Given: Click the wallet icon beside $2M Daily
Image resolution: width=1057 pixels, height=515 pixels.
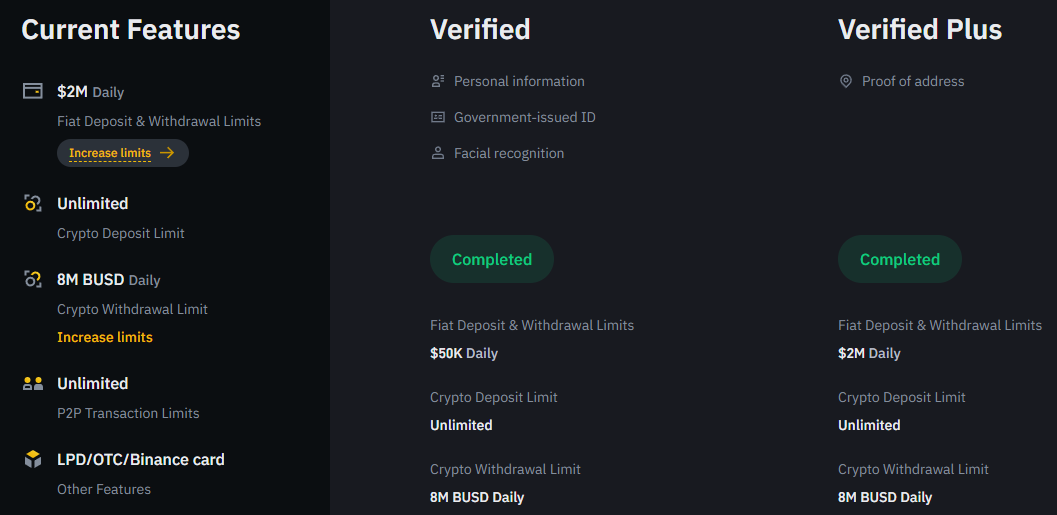Looking at the screenshot, I should (x=32, y=91).
